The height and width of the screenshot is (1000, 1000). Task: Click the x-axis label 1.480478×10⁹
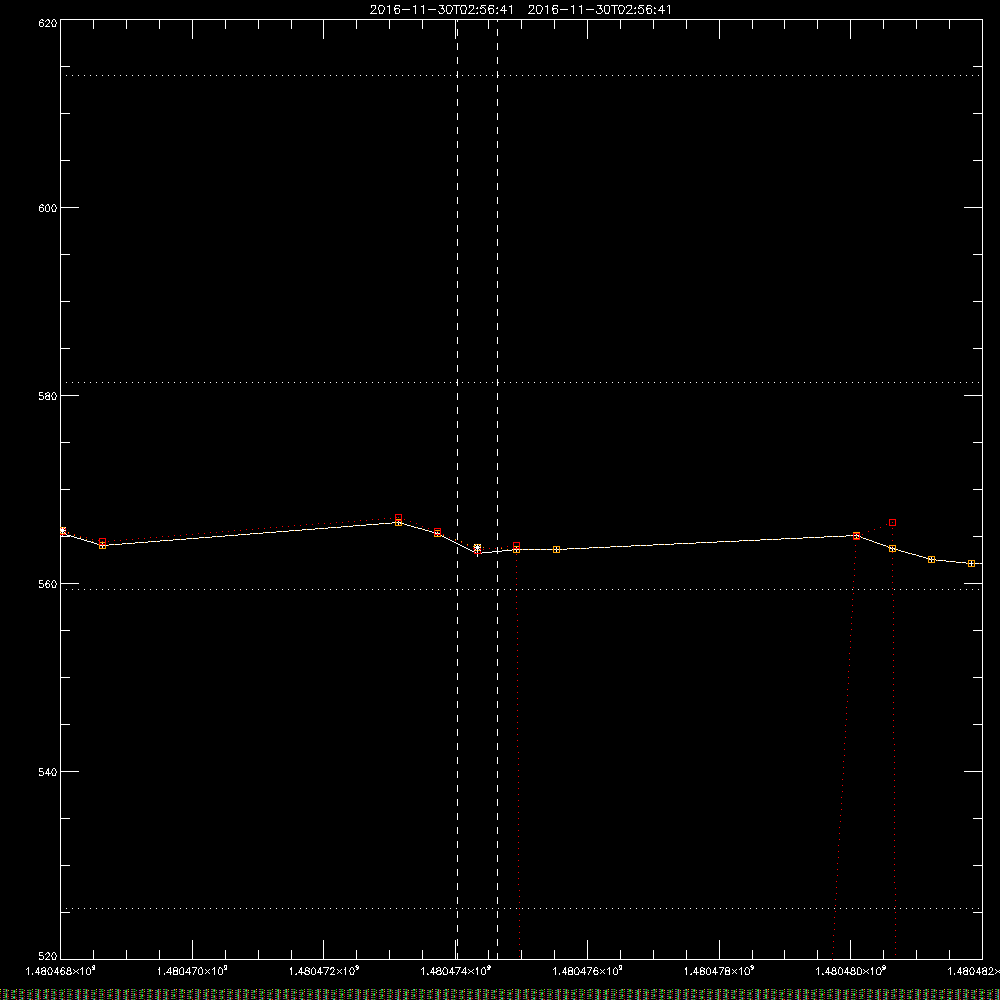pos(719,971)
